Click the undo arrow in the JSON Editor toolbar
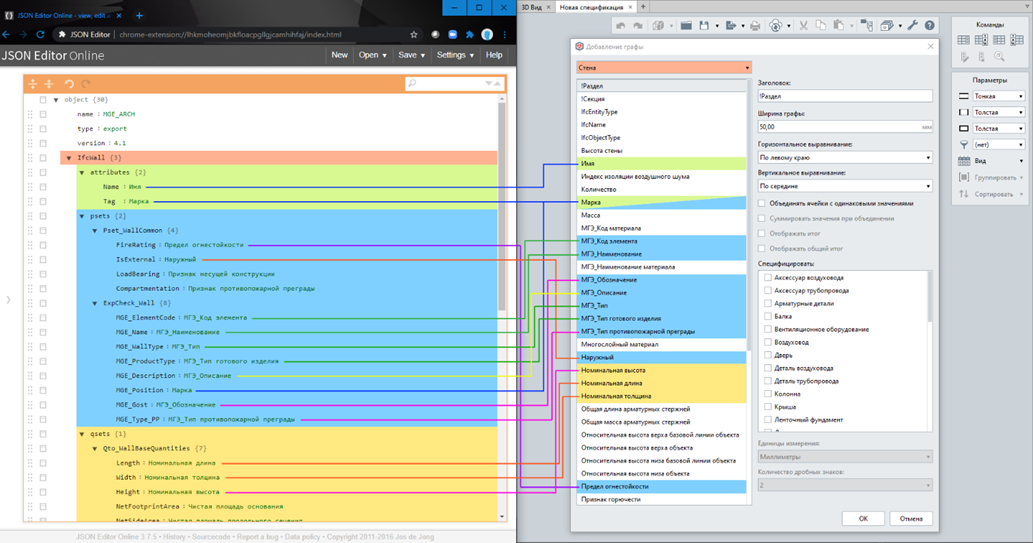This screenshot has height=543, width=1033. coord(69,84)
